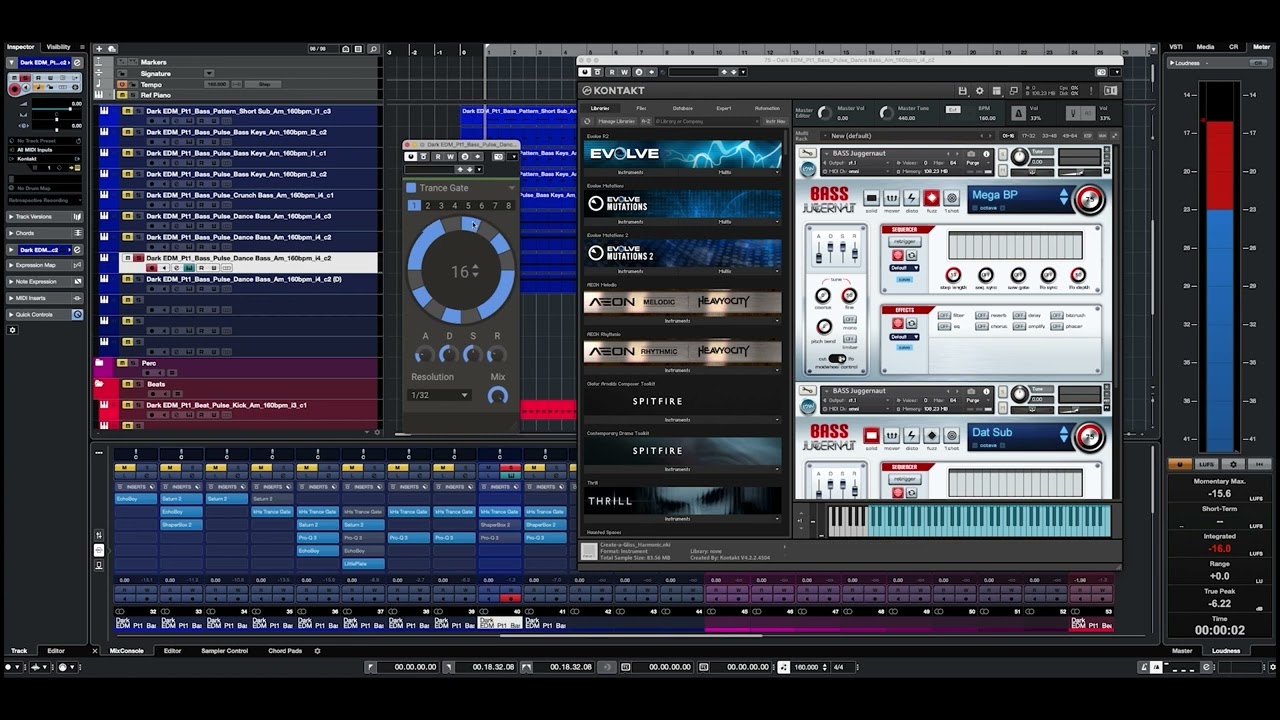Image resolution: width=1280 pixels, height=720 pixels.
Task: Flip the modwheel control cut/lfo switch
Action: click(837, 358)
